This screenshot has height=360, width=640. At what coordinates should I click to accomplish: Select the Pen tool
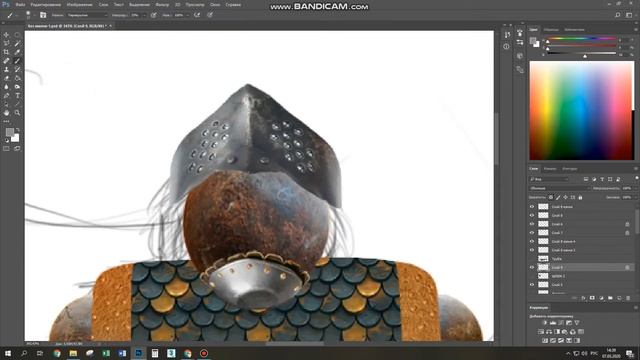[x=6, y=96]
